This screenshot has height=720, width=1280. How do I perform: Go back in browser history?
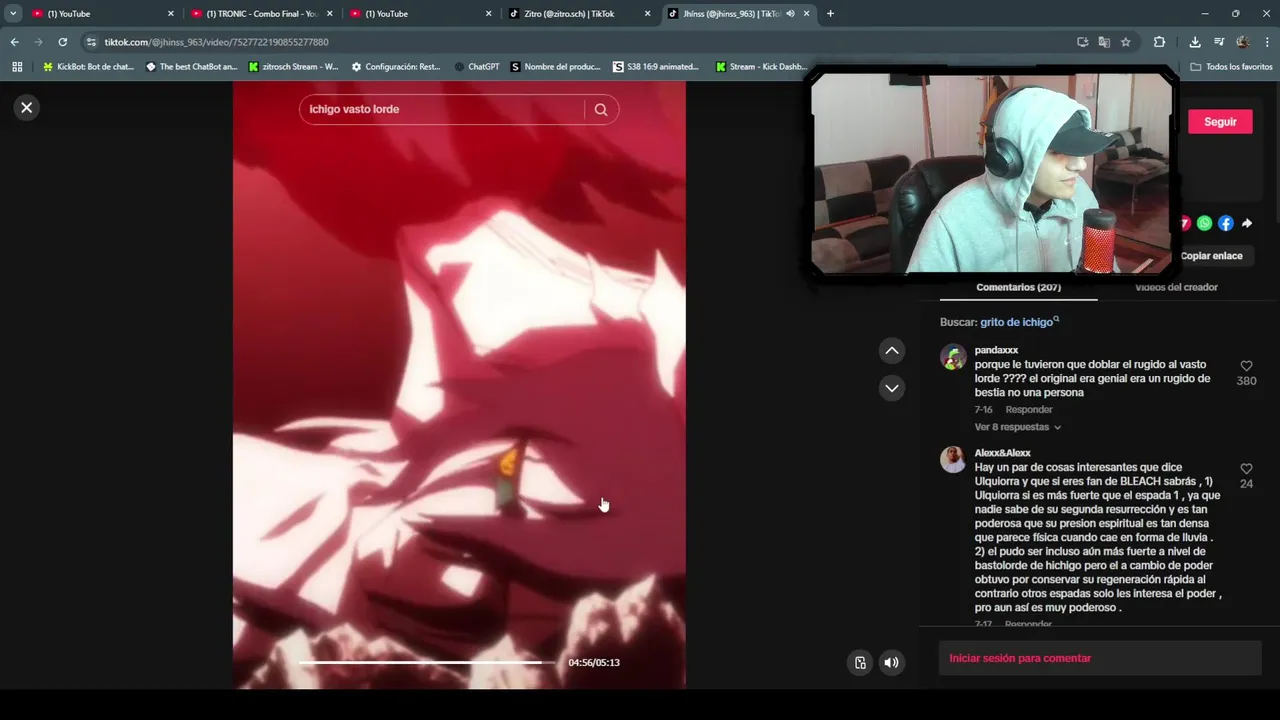(x=14, y=42)
